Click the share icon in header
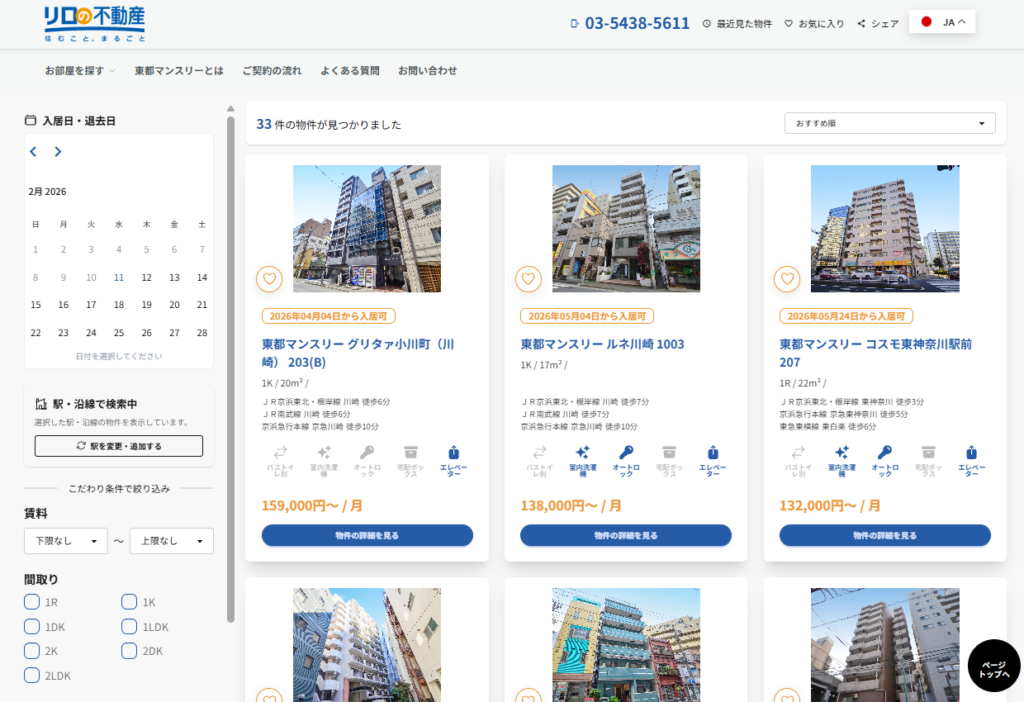 click(861, 23)
